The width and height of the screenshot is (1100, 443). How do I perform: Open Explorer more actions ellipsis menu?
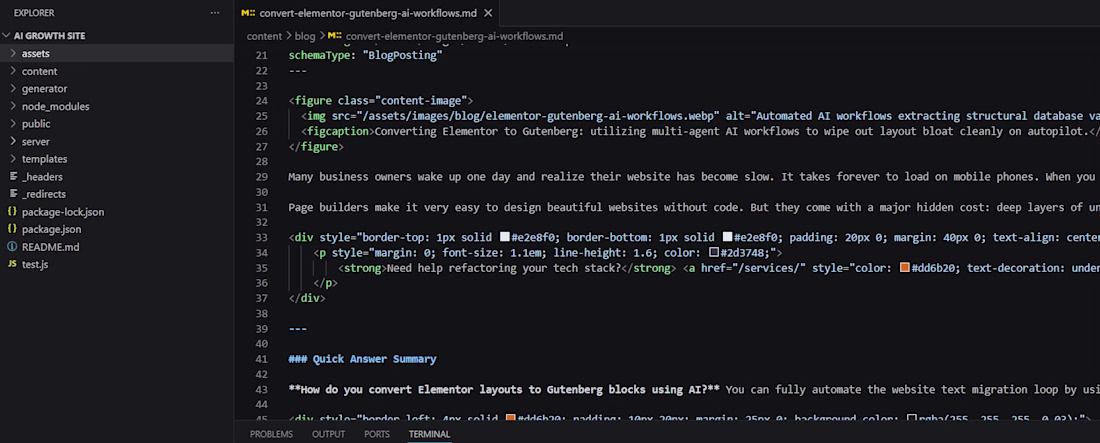(x=215, y=13)
